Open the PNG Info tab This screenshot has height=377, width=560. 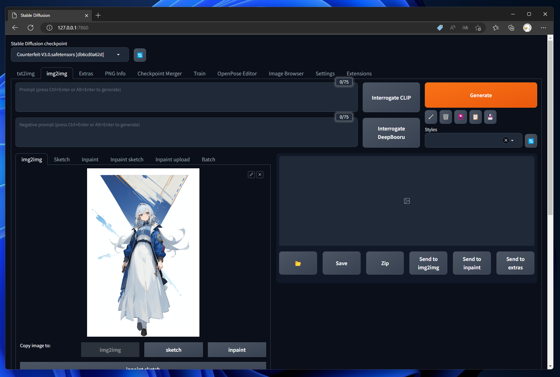(x=115, y=74)
